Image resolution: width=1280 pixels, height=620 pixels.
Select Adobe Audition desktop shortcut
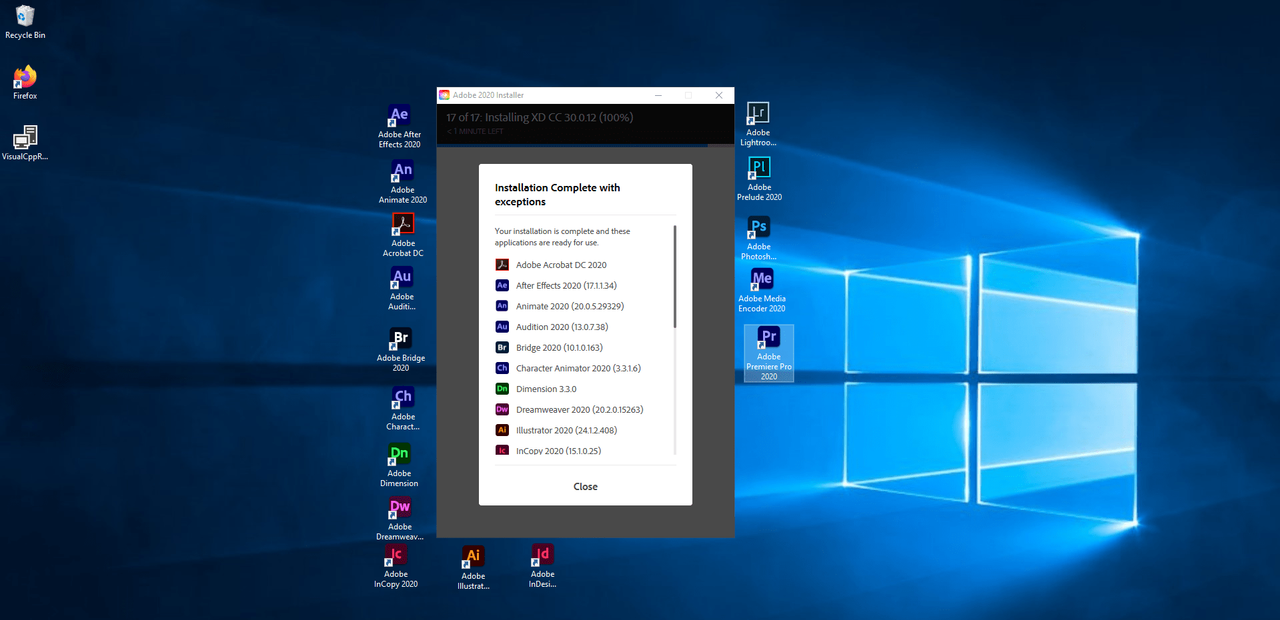[401, 290]
